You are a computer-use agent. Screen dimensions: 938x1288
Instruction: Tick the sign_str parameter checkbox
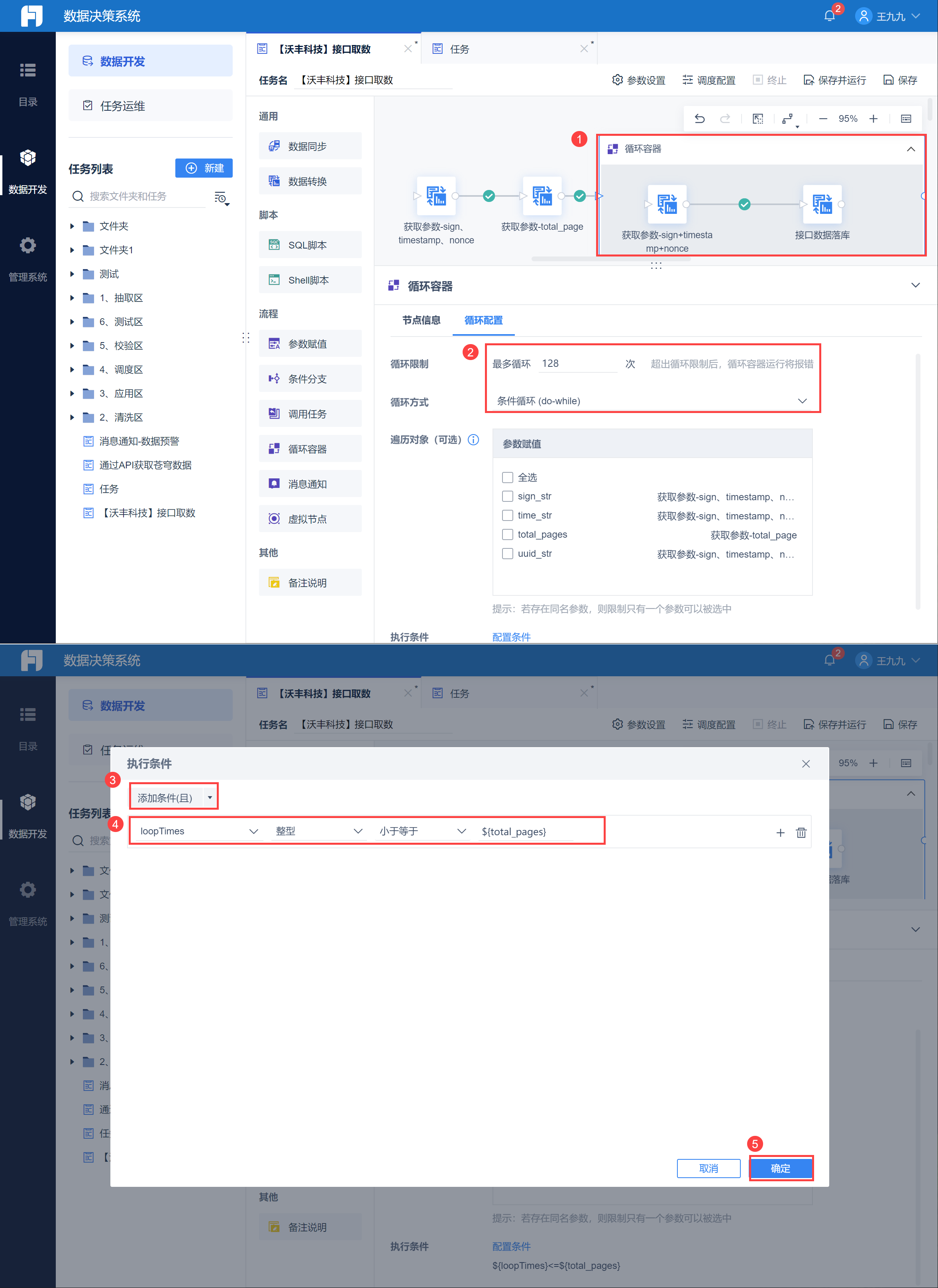[x=507, y=496]
